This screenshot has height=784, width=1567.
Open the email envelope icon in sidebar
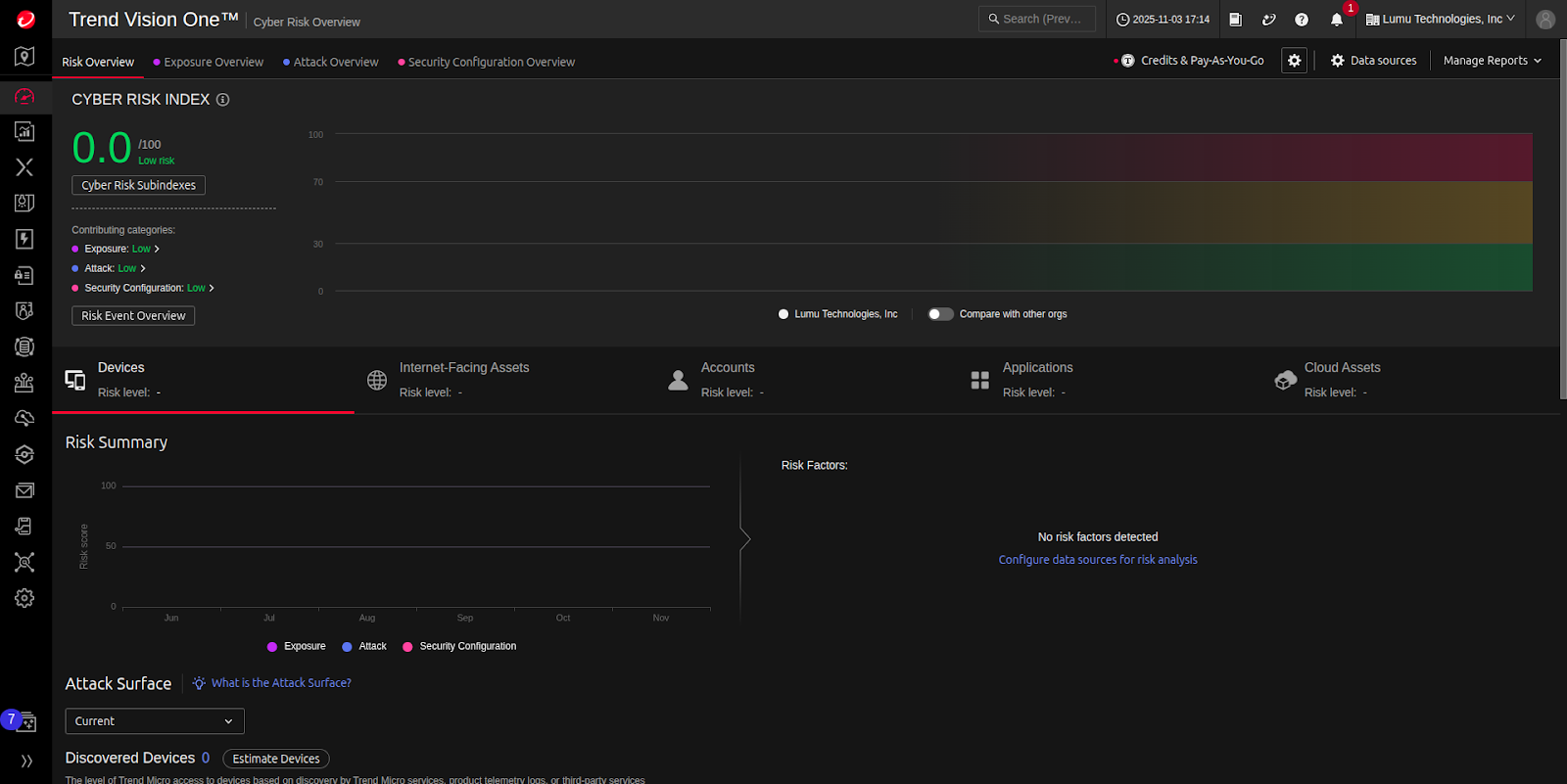point(24,490)
